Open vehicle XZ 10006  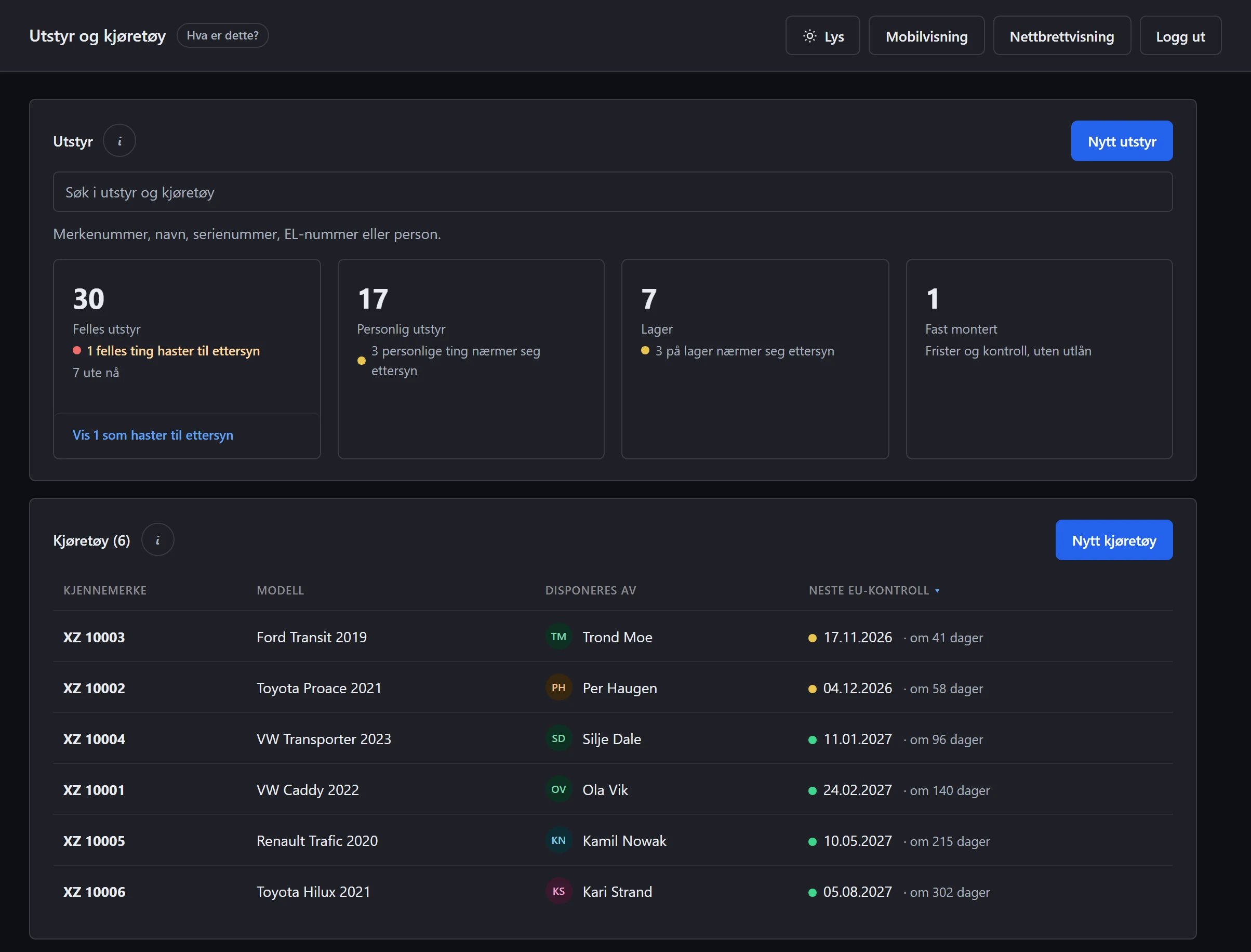click(x=94, y=893)
